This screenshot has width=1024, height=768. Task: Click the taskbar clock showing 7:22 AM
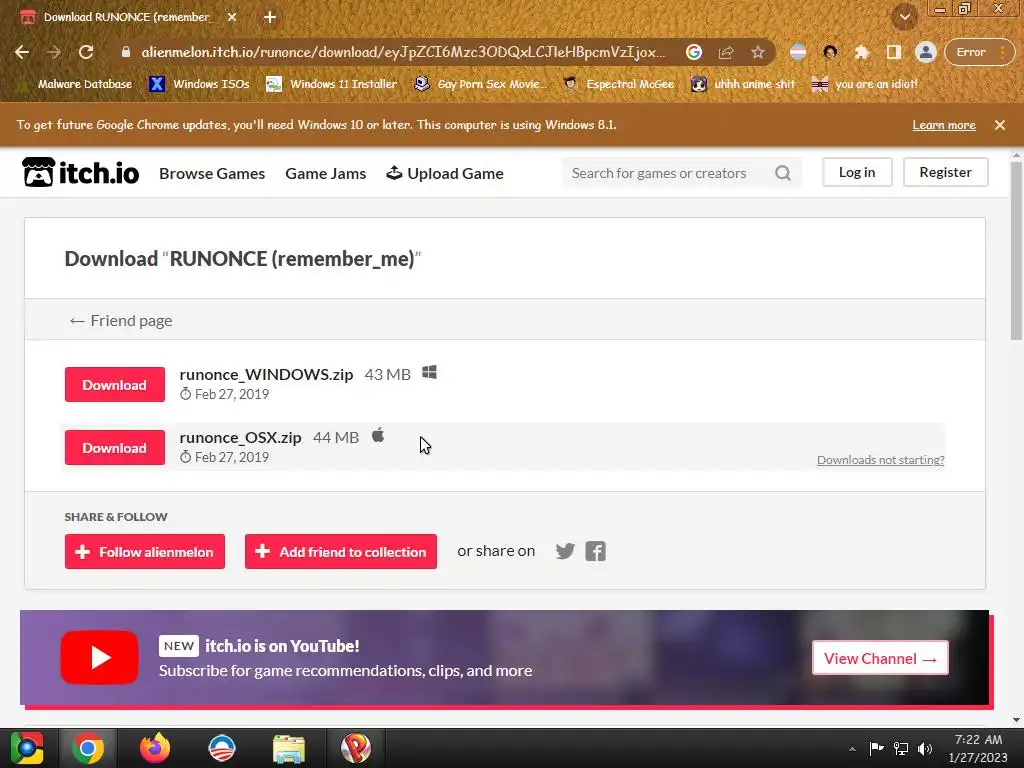pos(978,748)
